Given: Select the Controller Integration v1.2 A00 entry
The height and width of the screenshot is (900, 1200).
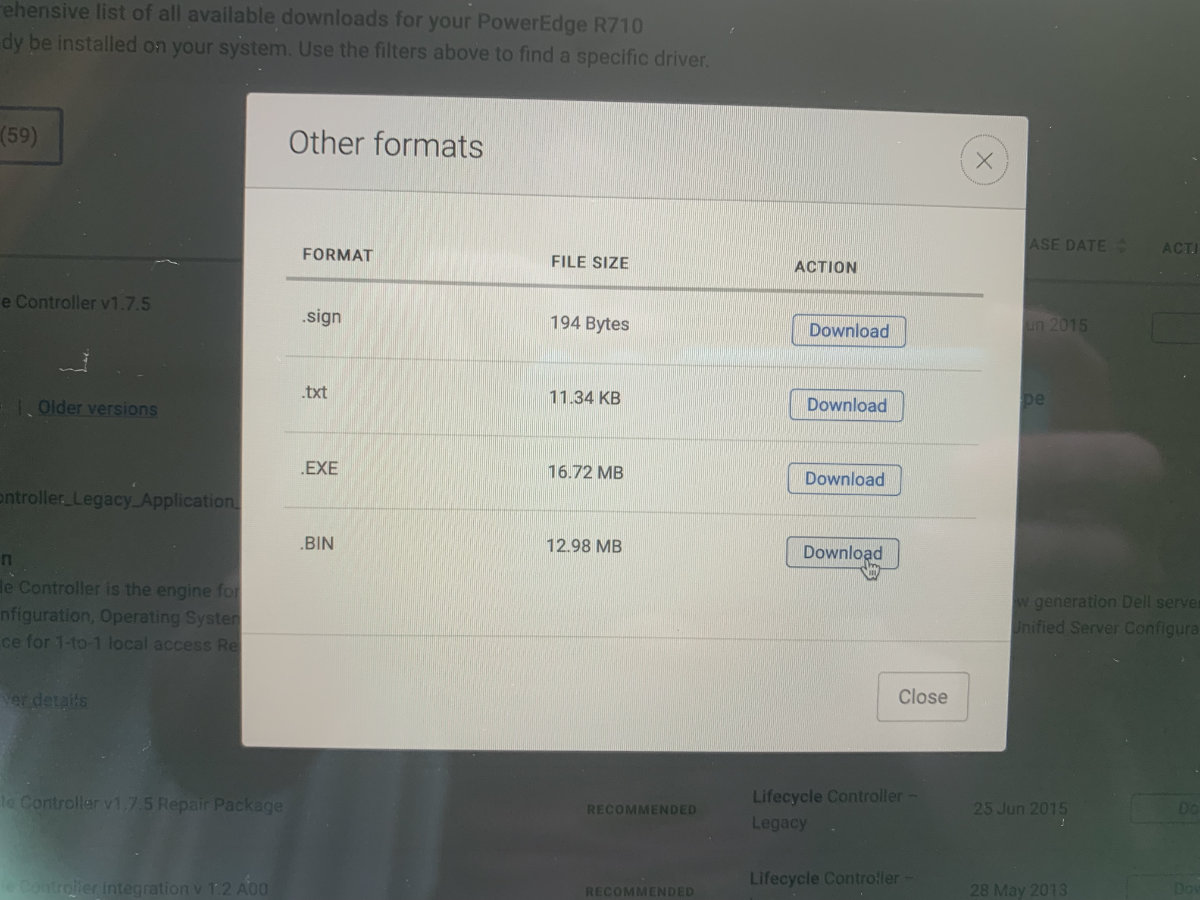Looking at the screenshot, I should (x=134, y=886).
